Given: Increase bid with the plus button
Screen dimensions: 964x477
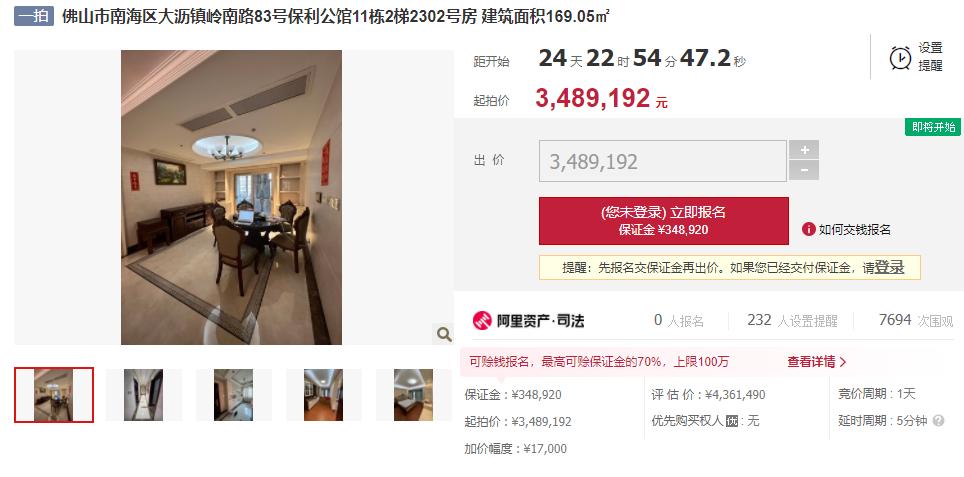Looking at the screenshot, I should [x=804, y=149].
